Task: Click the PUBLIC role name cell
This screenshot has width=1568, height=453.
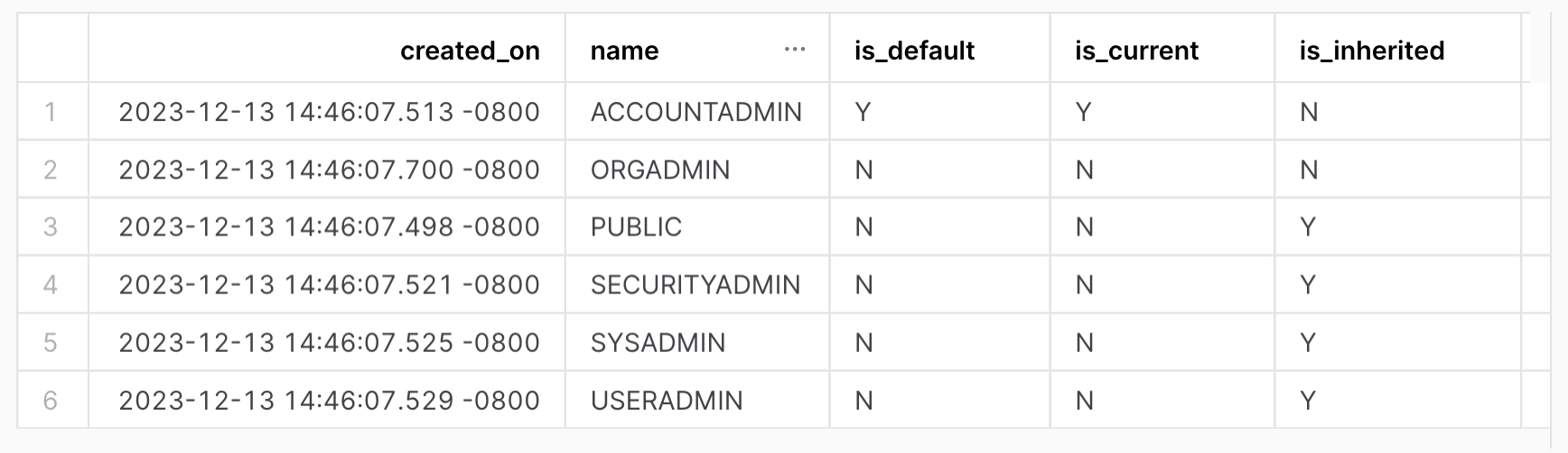Action: [x=636, y=227]
